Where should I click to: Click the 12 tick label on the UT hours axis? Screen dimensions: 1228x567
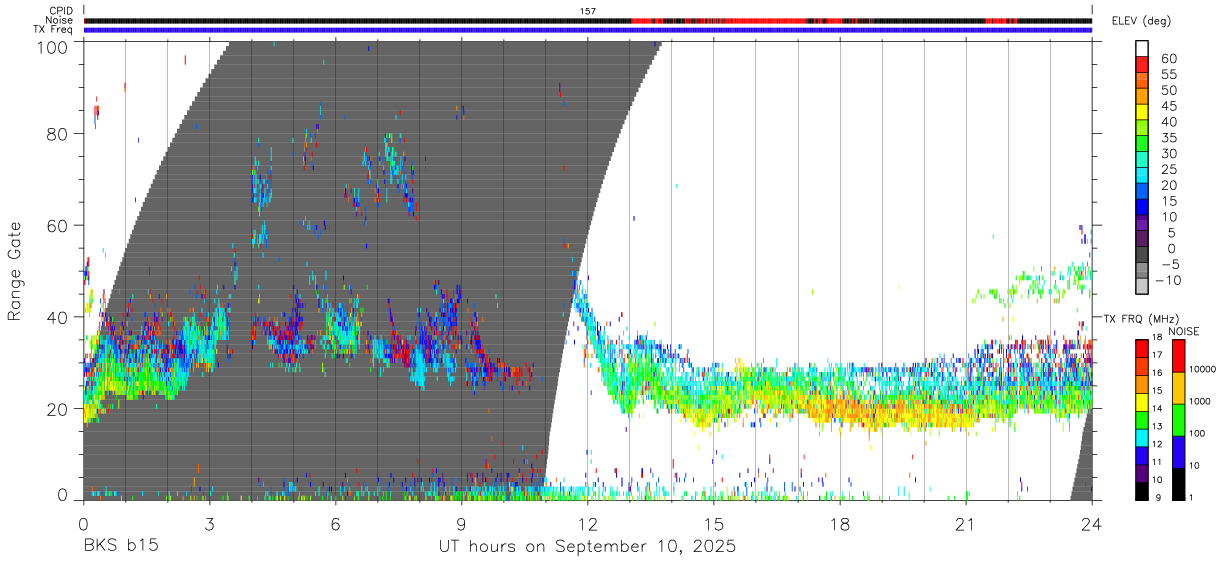(588, 523)
